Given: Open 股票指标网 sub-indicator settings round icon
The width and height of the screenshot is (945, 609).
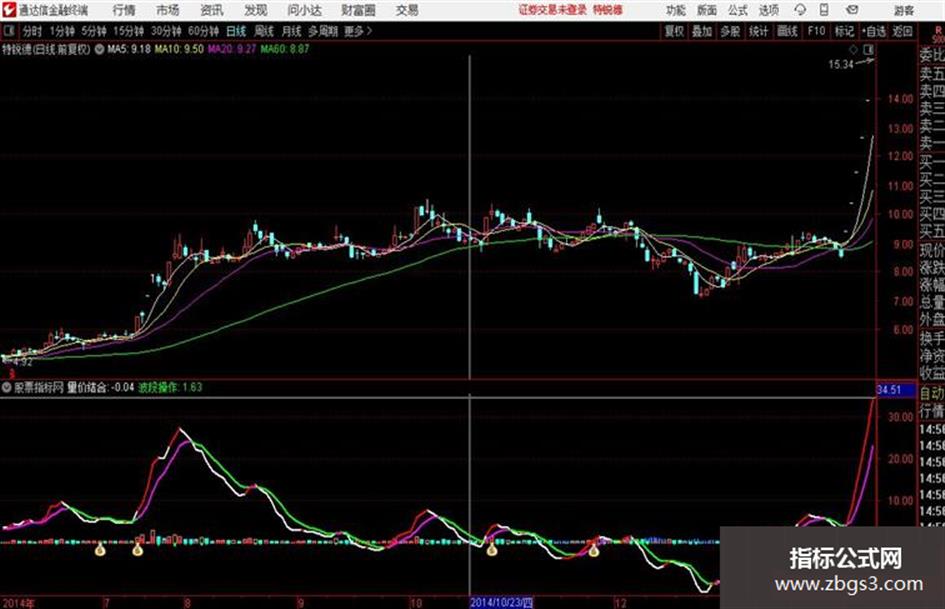Looking at the screenshot, I should pos(7,388).
